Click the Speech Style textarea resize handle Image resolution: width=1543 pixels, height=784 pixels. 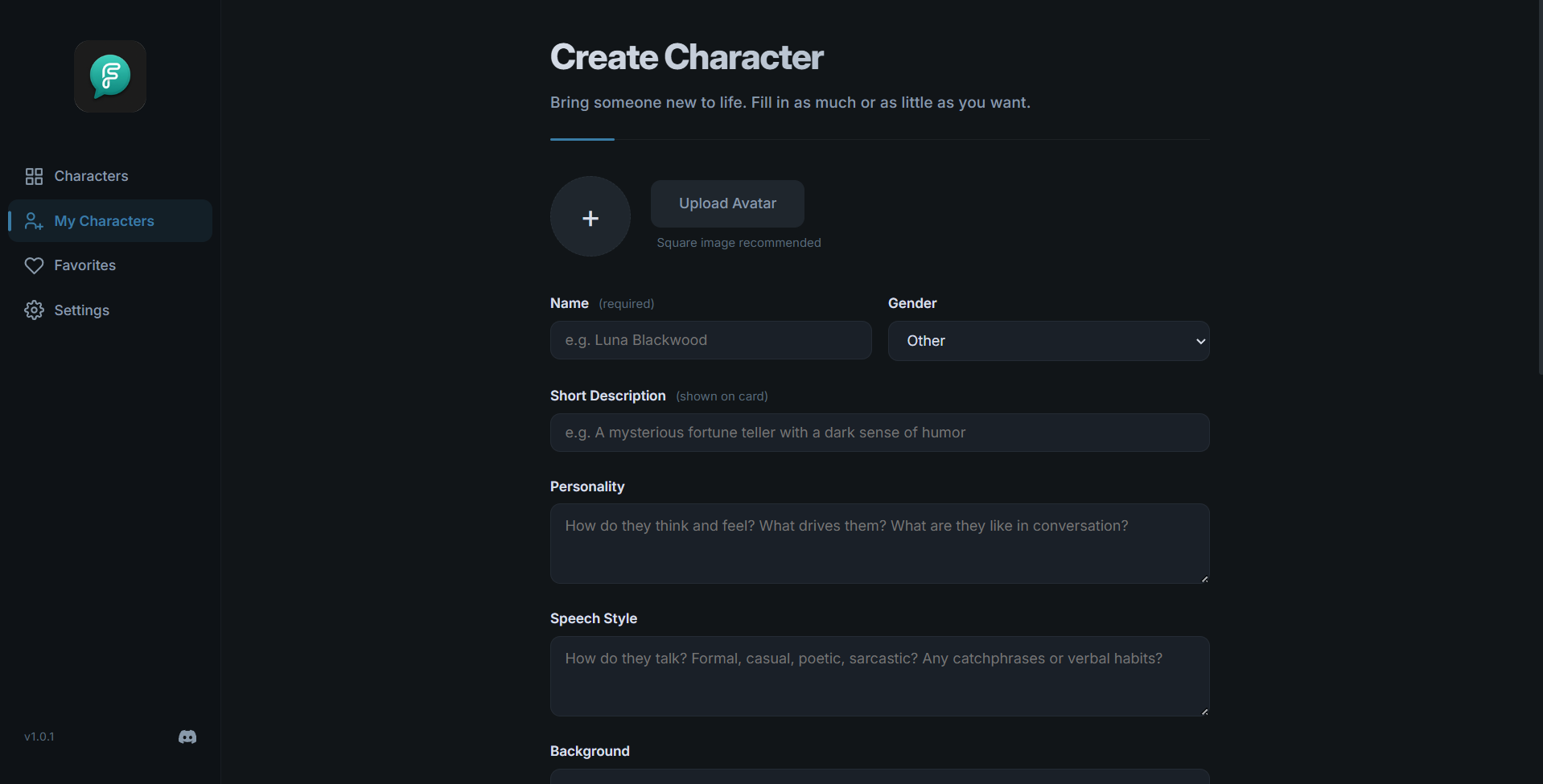coord(1204,711)
